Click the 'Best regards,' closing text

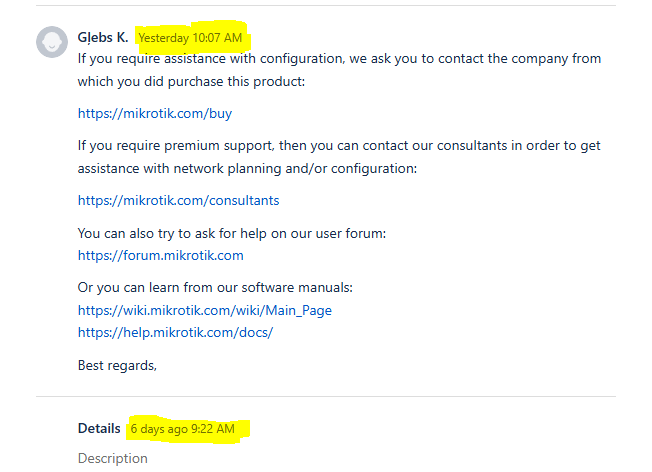coord(117,365)
